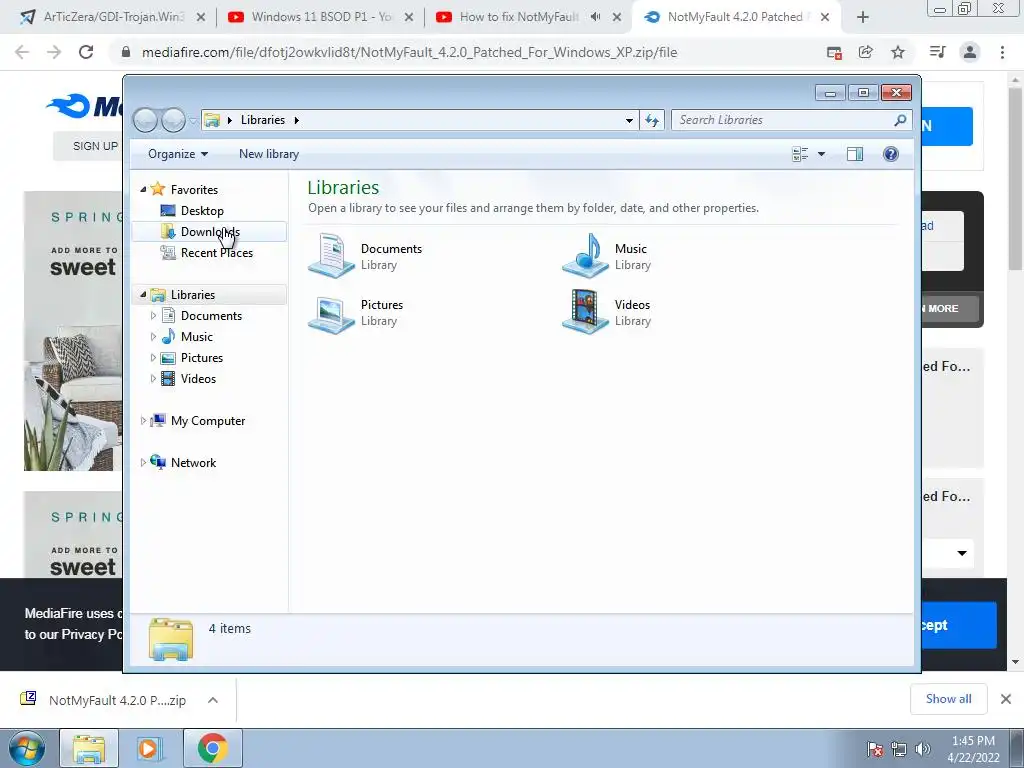The height and width of the screenshot is (768, 1024).
Task: Expand the Documents tree node
Action: 153,315
